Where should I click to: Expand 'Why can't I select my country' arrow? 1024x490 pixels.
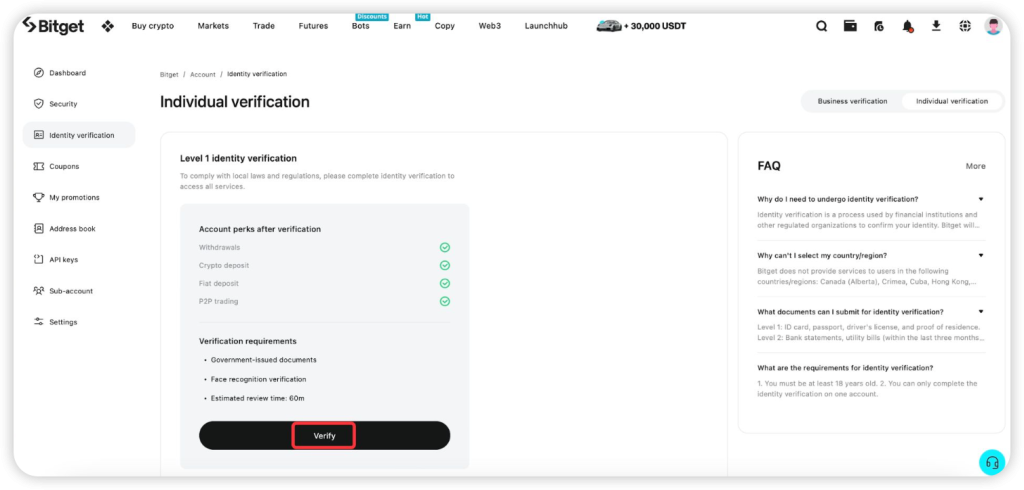point(981,255)
